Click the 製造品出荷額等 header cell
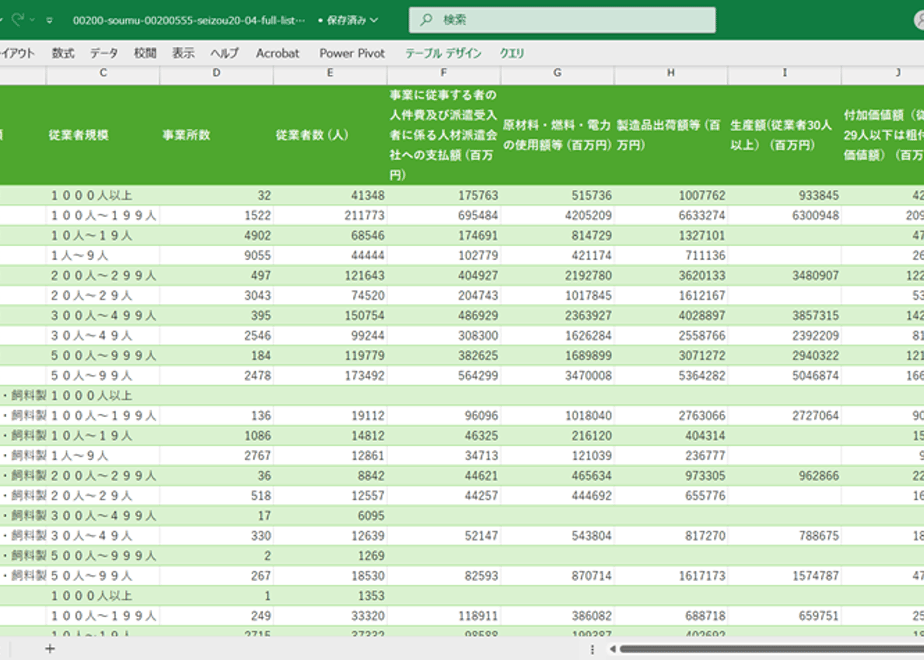The height and width of the screenshot is (660, 924). coord(671,135)
